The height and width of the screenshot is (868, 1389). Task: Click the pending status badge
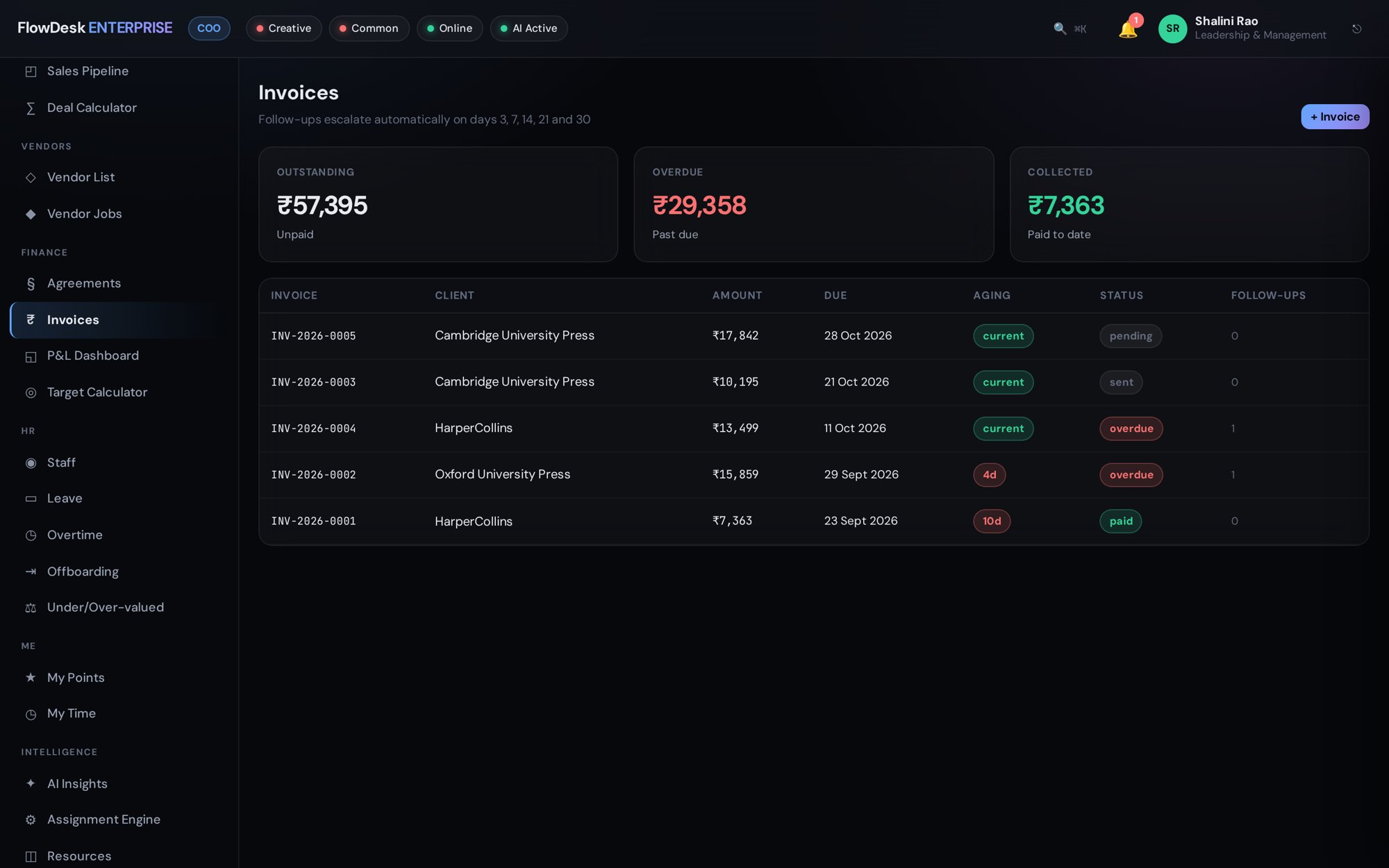point(1131,336)
